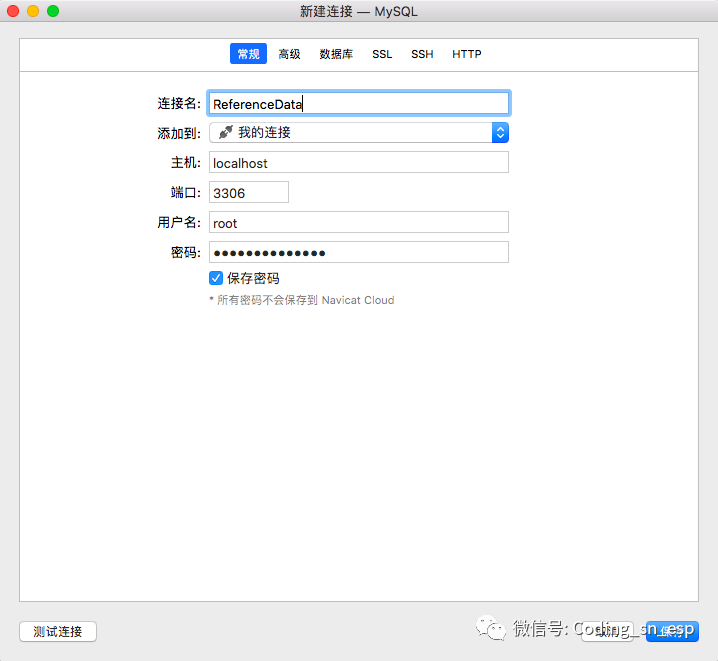Click the 端口 field showing 3306

[x=249, y=192]
